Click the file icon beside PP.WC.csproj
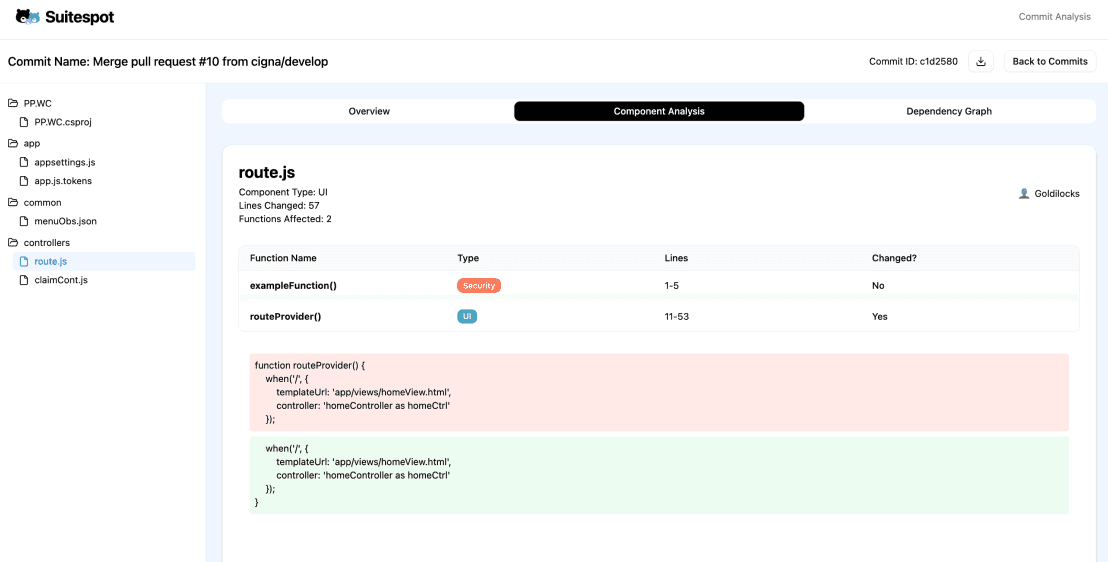Screen dimensions: 1108x562 24,122
